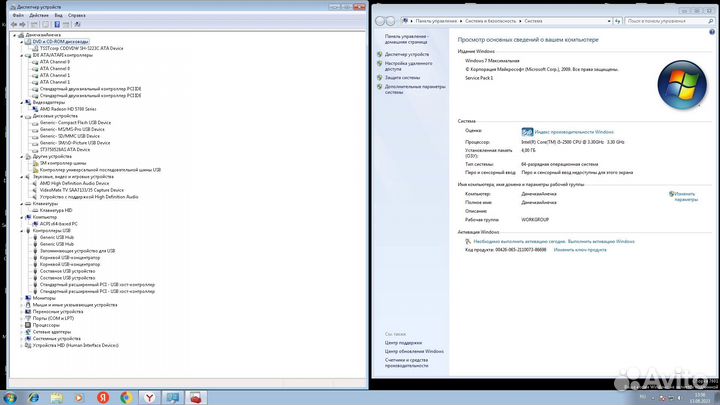
Task: Open Центр обновления Windows link
Action: pyautogui.click(x=414, y=351)
